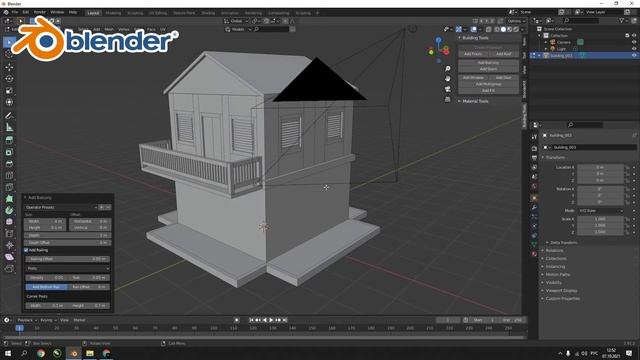Expand the Relations section
The width and height of the screenshot is (640, 360).
pyautogui.click(x=554, y=251)
